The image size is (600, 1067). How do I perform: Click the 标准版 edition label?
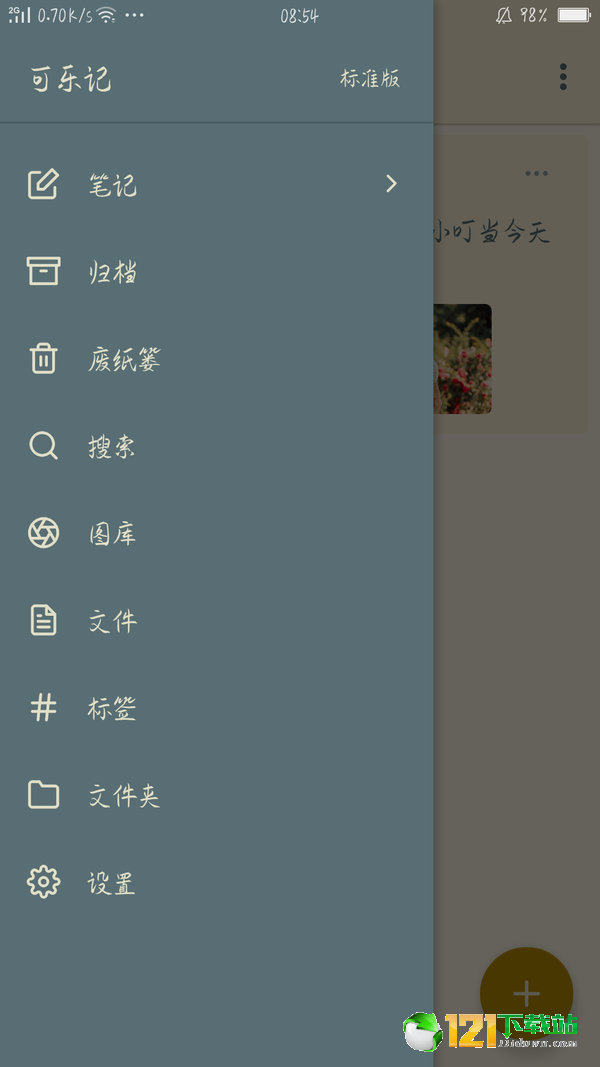[x=370, y=79]
